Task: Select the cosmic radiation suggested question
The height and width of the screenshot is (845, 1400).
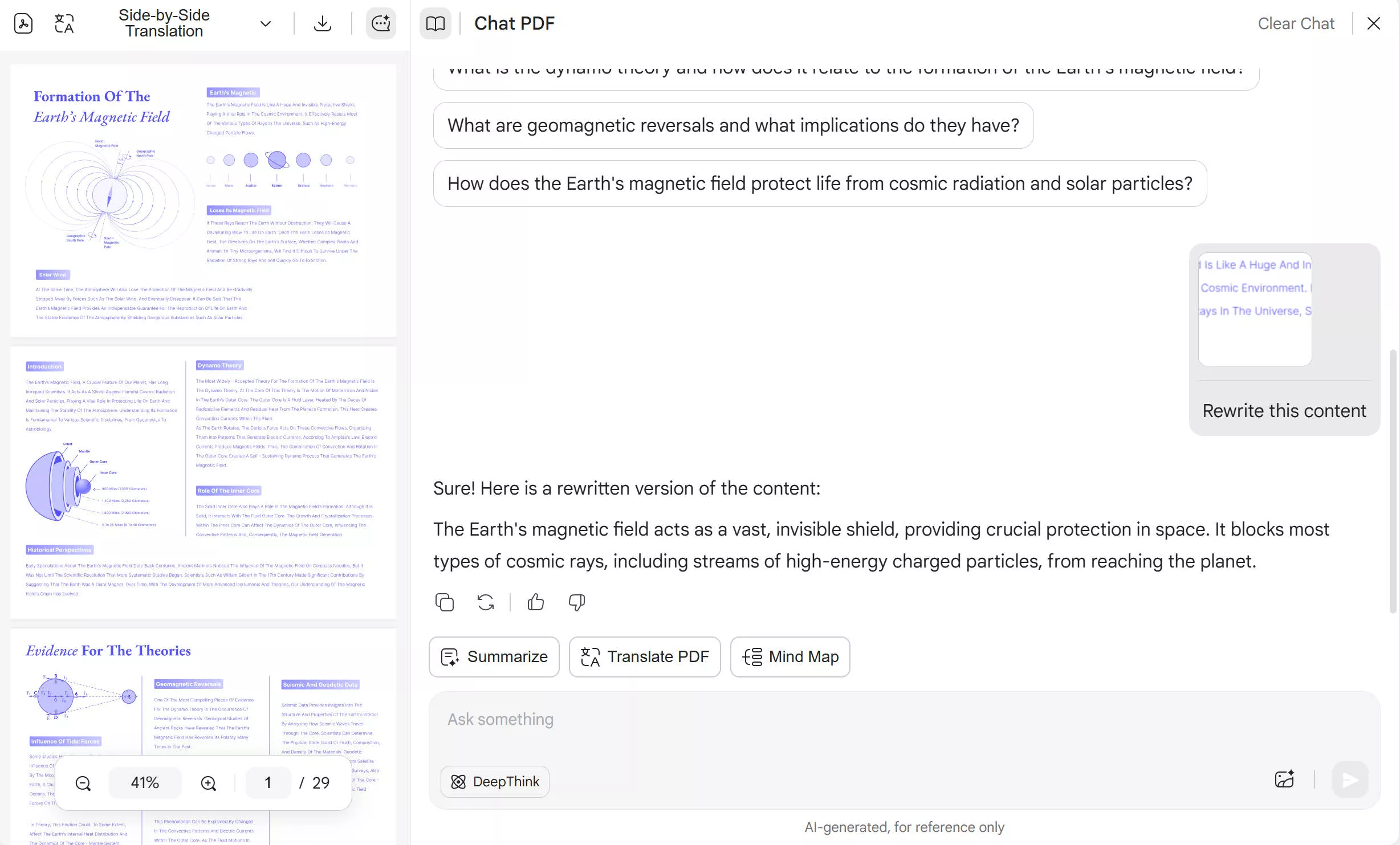Action: pos(820,183)
